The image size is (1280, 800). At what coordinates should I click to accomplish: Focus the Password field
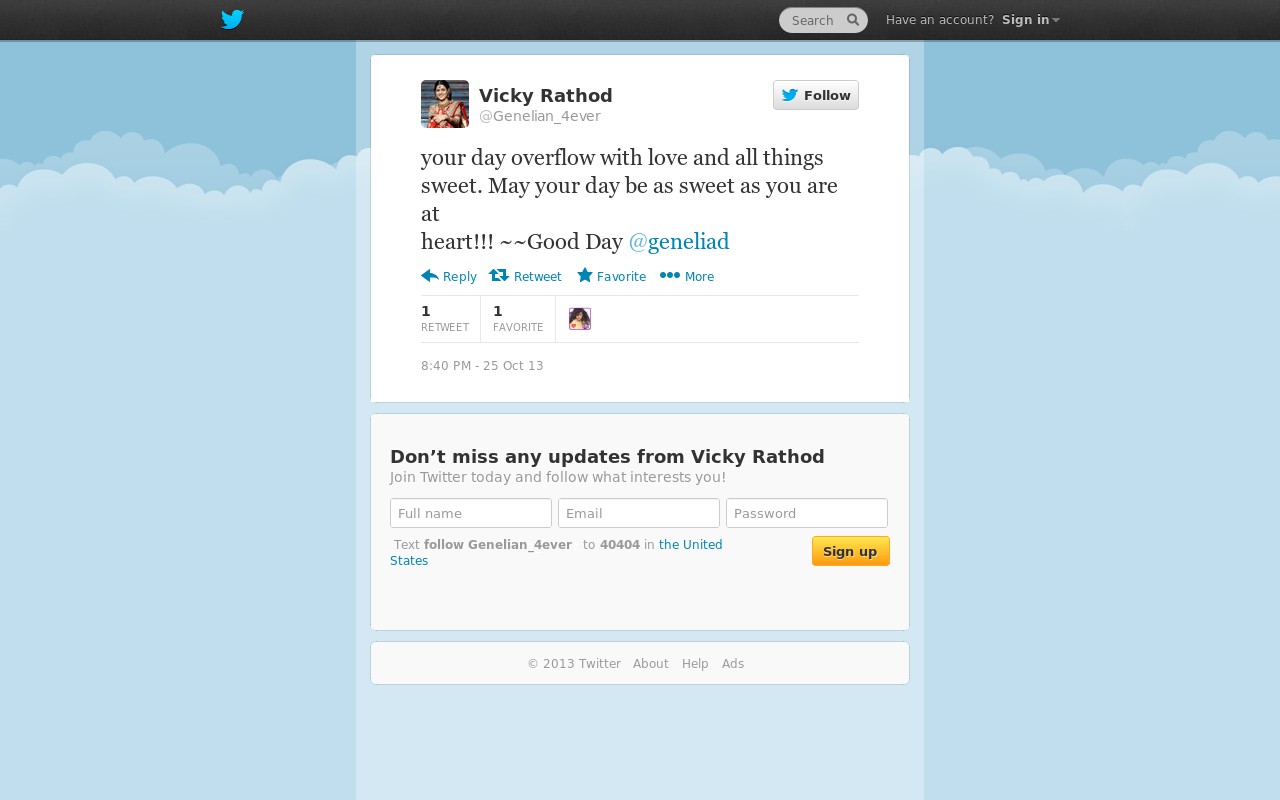pyautogui.click(x=807, y=513)
